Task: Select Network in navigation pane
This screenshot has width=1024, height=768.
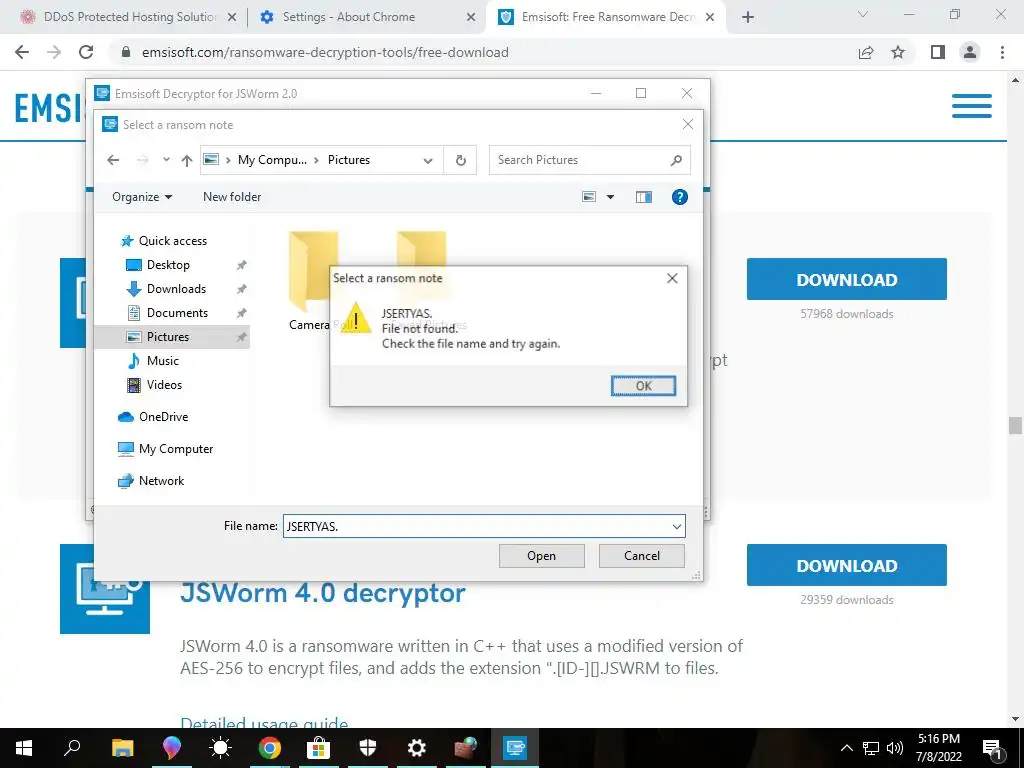Action: tap(161, 481)
